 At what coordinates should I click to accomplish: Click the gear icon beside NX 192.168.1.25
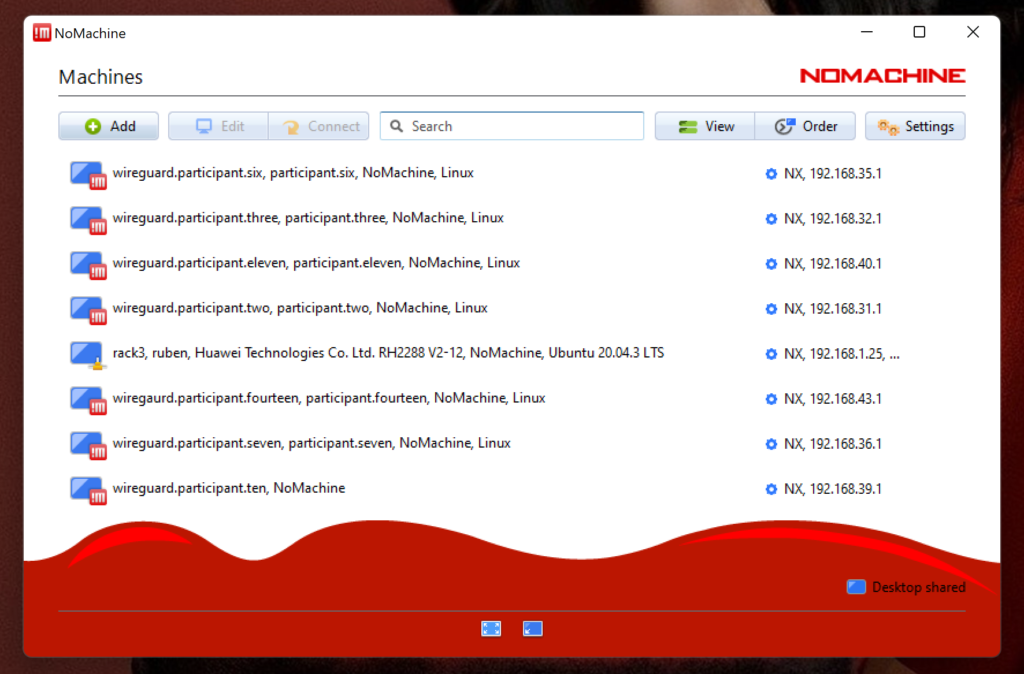tap(771, 354)
